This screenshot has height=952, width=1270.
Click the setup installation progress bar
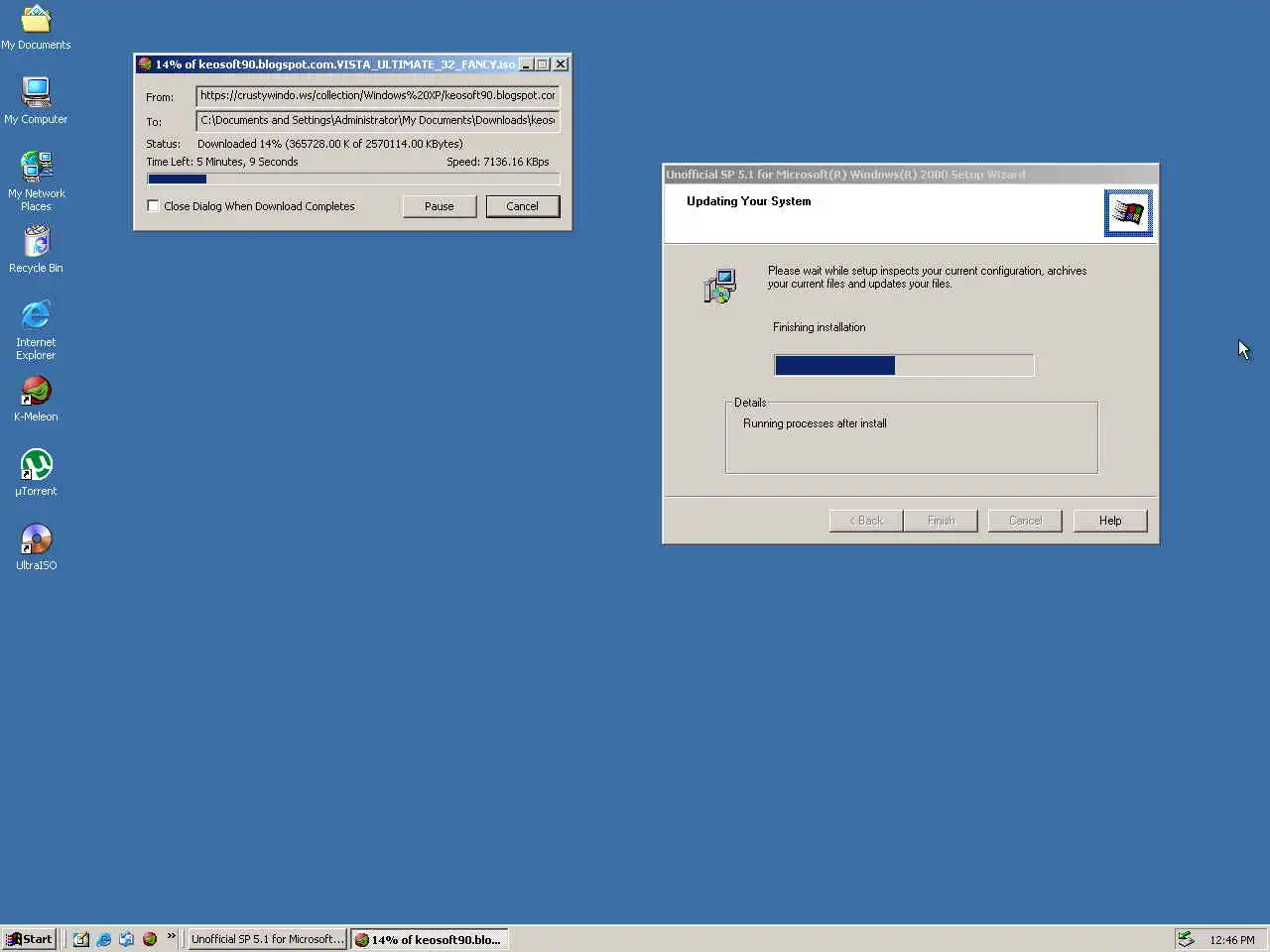[x=904, y=366]
